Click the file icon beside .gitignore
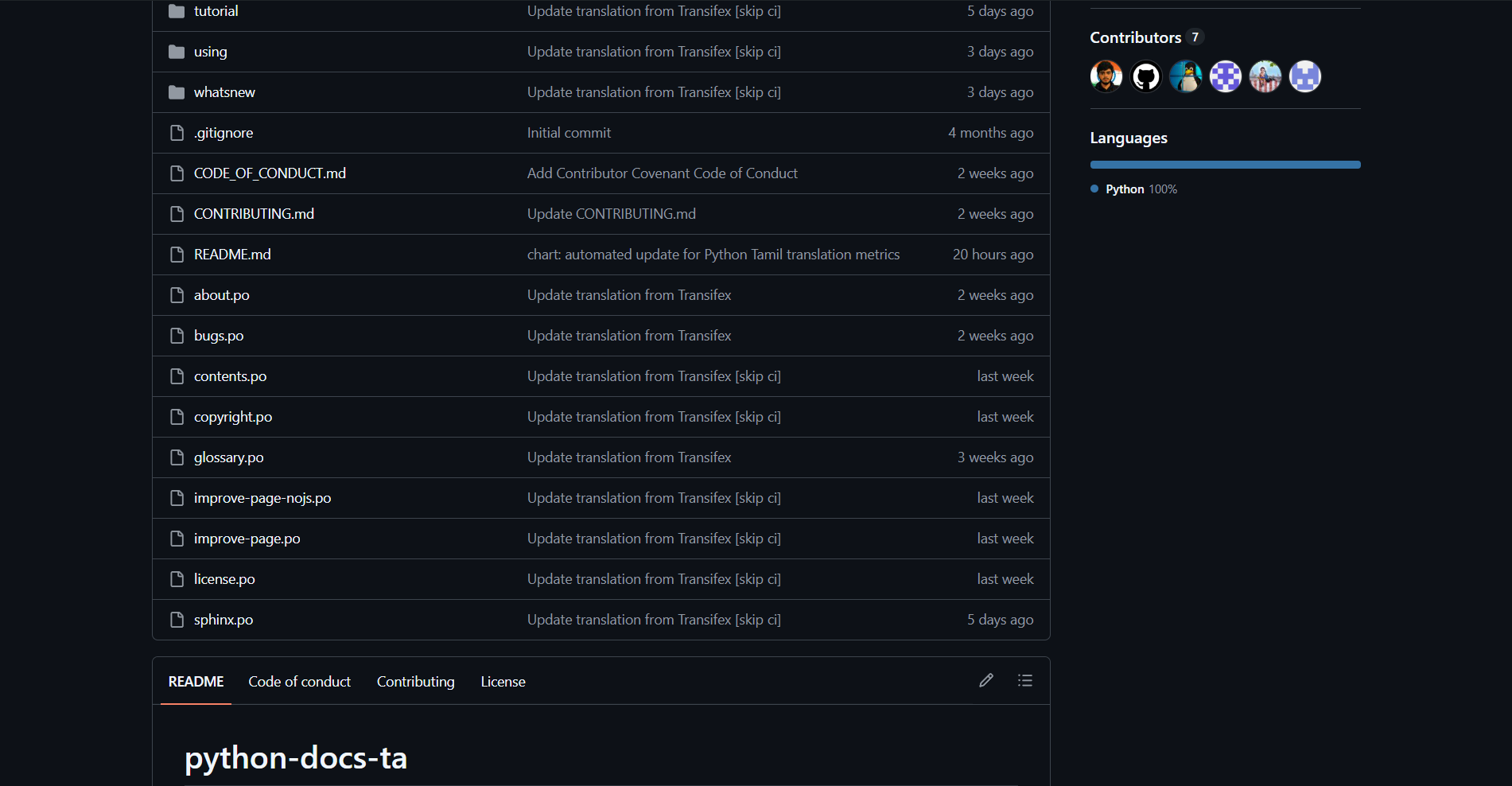 tap(177, 133)
